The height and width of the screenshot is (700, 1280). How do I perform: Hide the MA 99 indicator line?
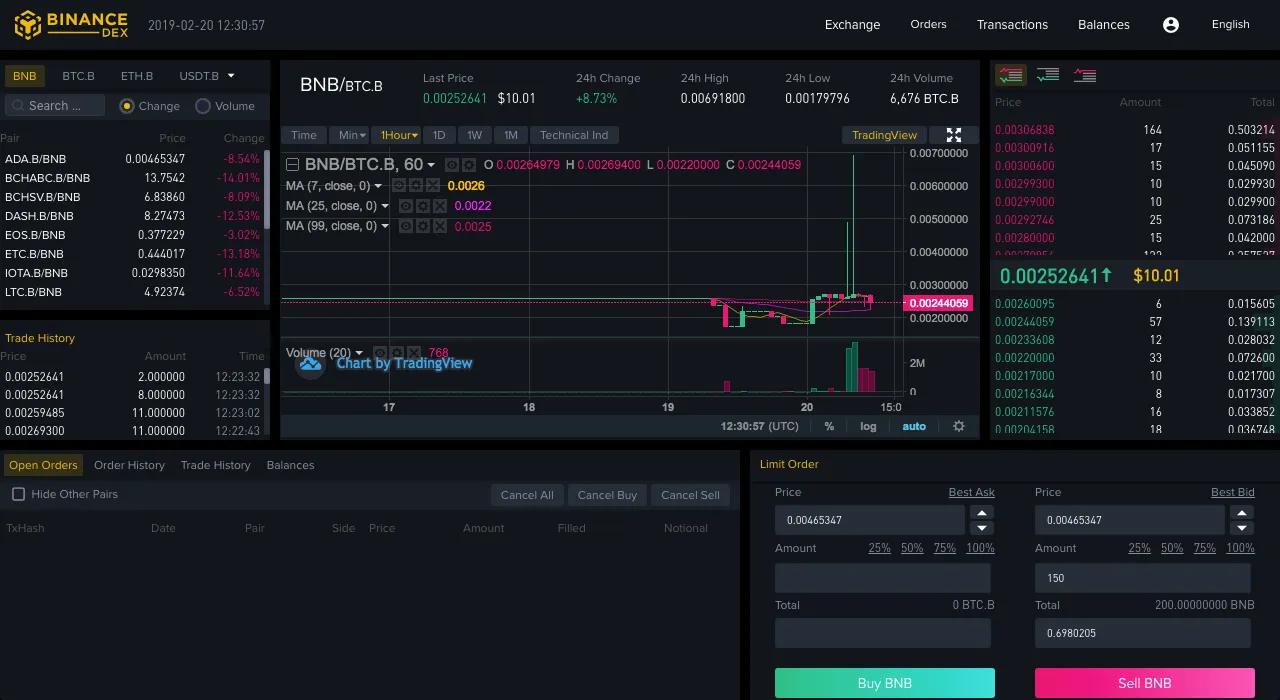point(406,226)
